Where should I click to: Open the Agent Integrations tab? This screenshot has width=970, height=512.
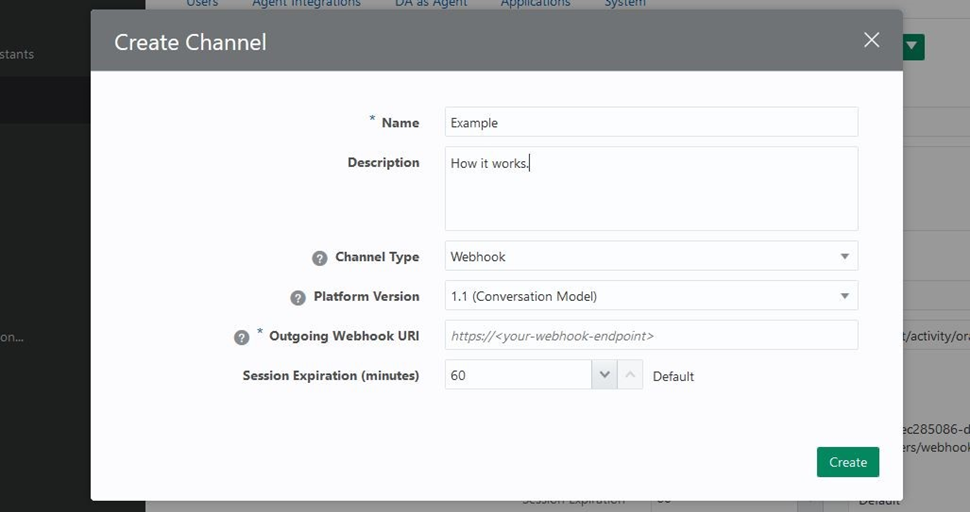306,4
